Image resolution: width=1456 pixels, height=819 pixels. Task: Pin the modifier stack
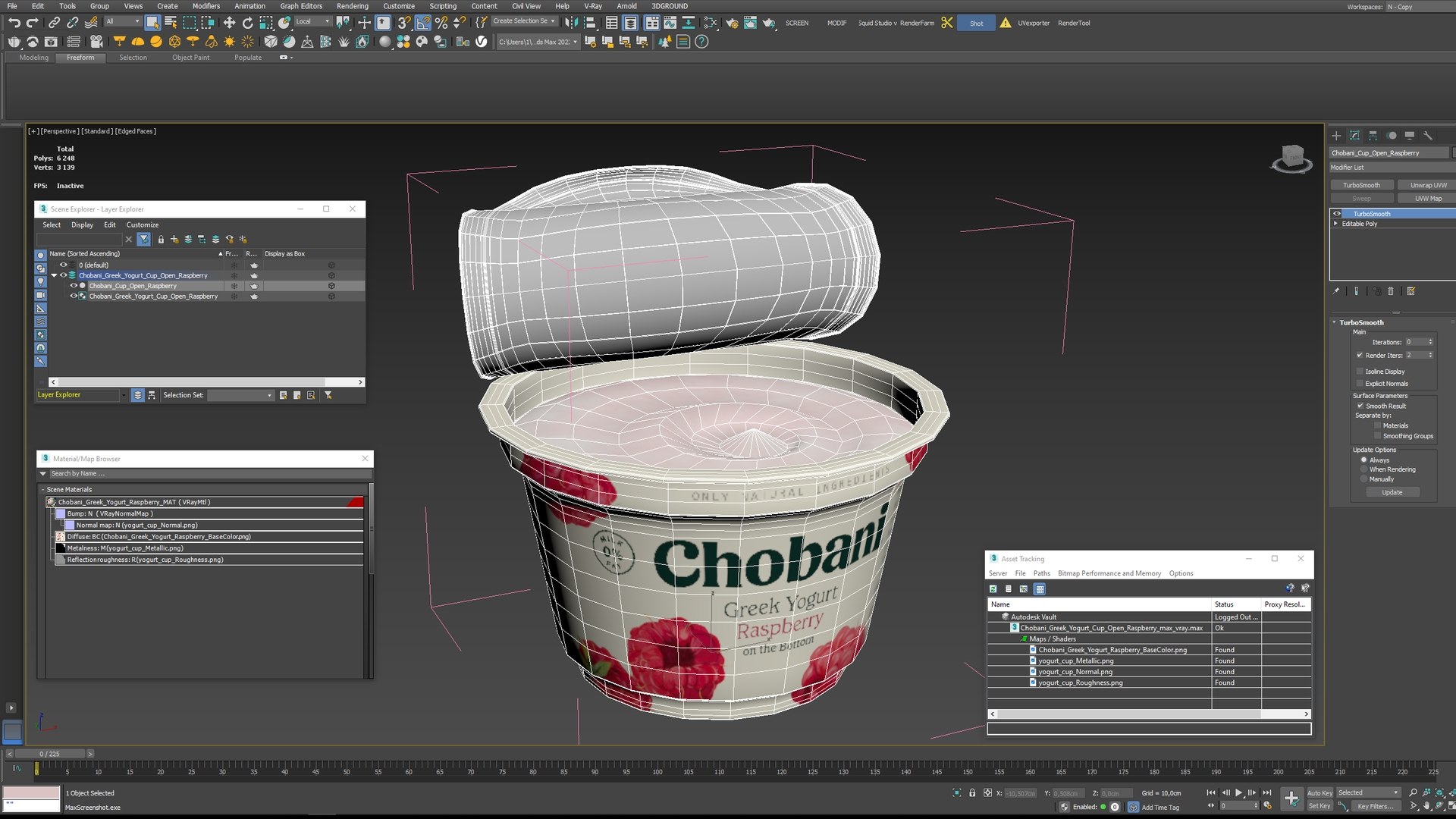pos(1336,291)
